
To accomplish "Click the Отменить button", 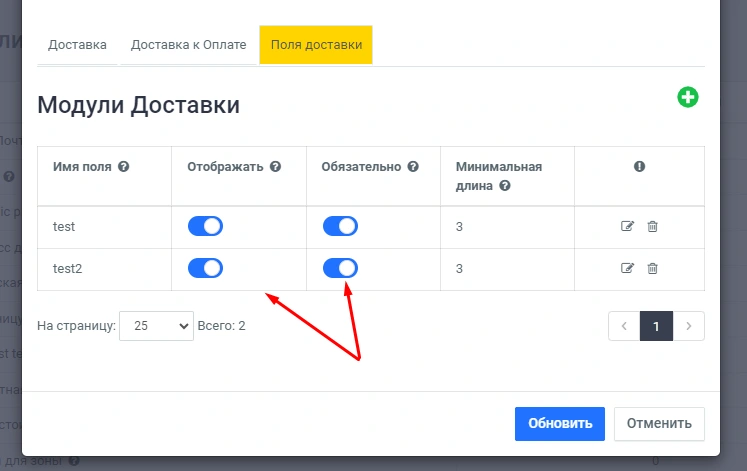I will (659, 423).
